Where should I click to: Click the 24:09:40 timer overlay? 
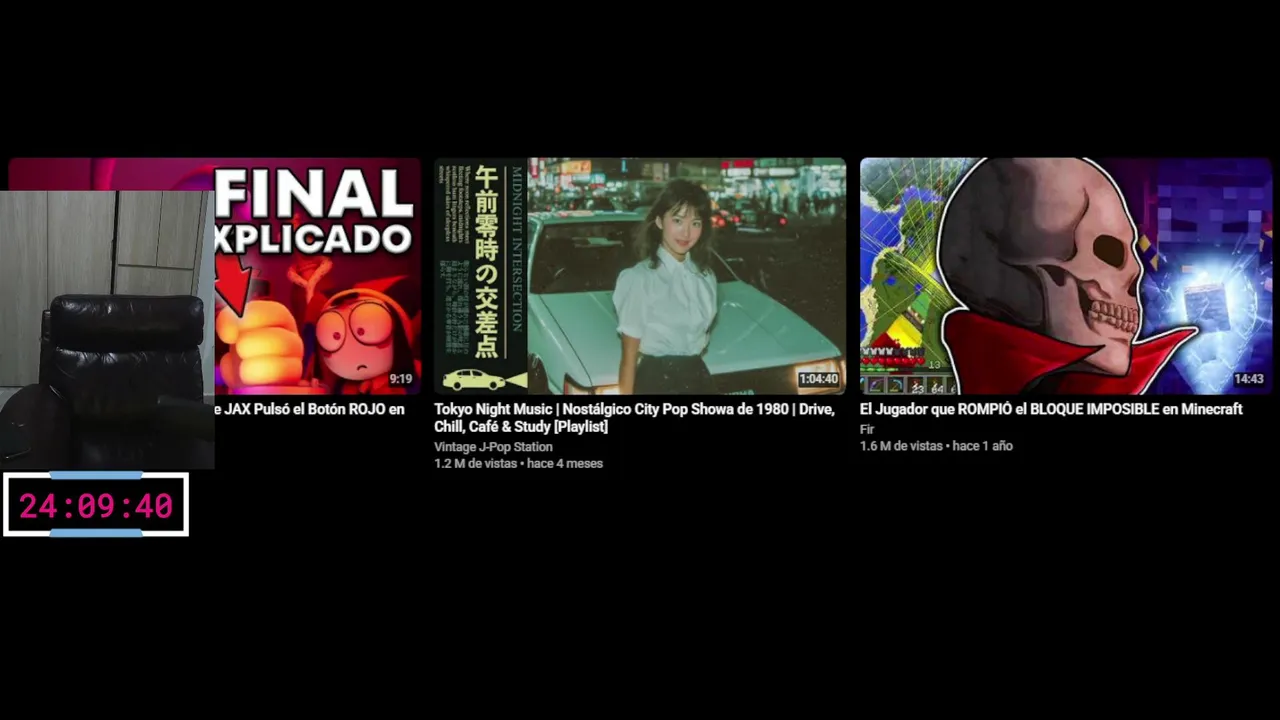point(96,505)
